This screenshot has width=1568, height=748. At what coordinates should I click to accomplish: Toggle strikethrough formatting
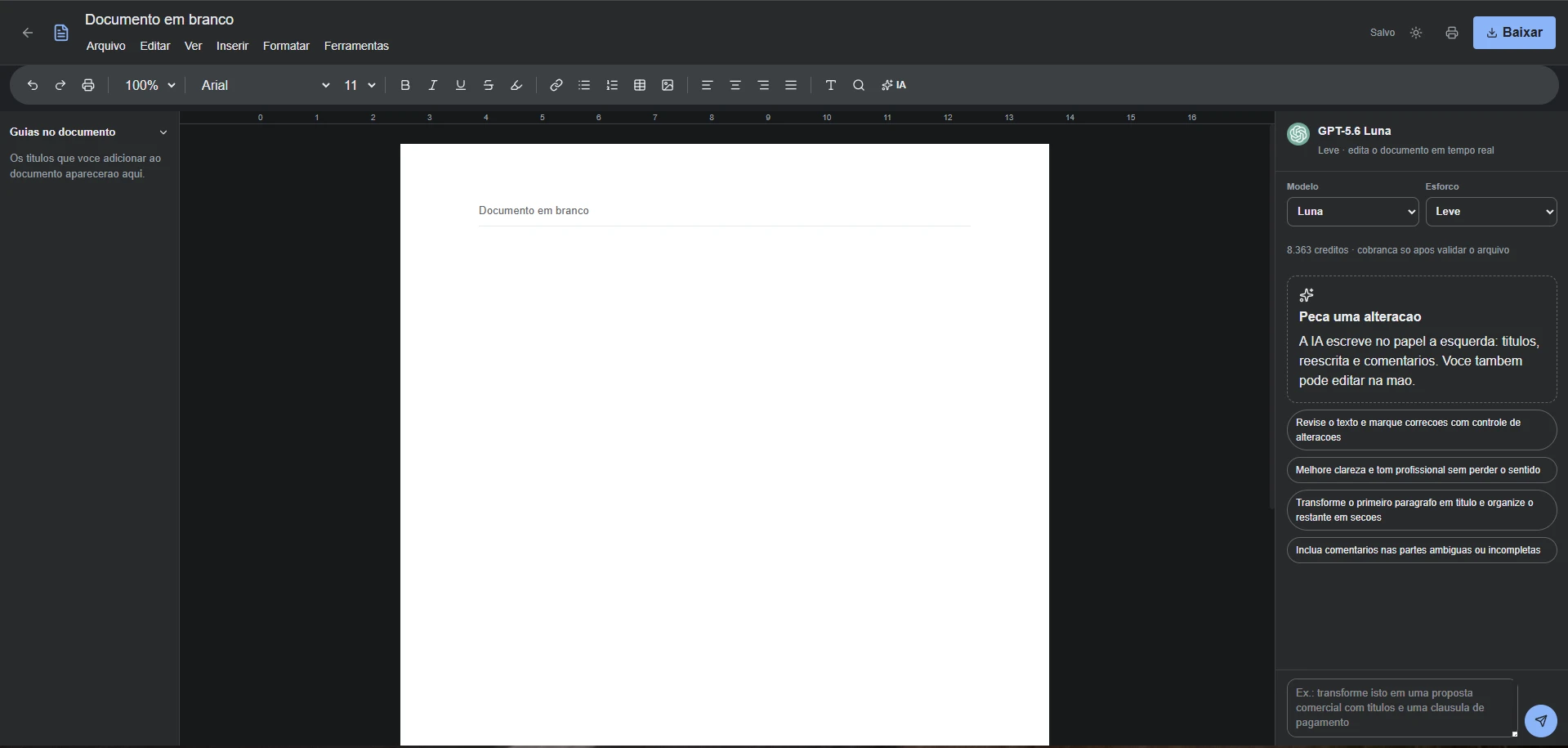point(489,85)
